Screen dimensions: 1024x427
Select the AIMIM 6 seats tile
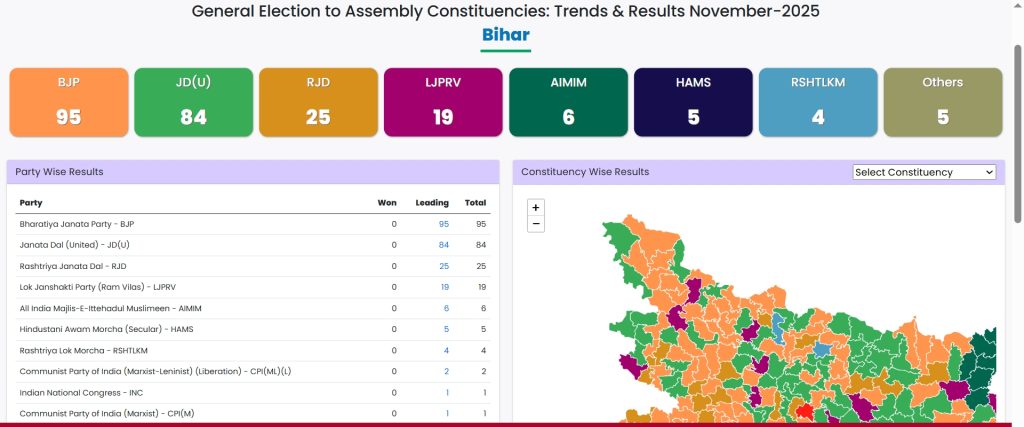[568, 102]
